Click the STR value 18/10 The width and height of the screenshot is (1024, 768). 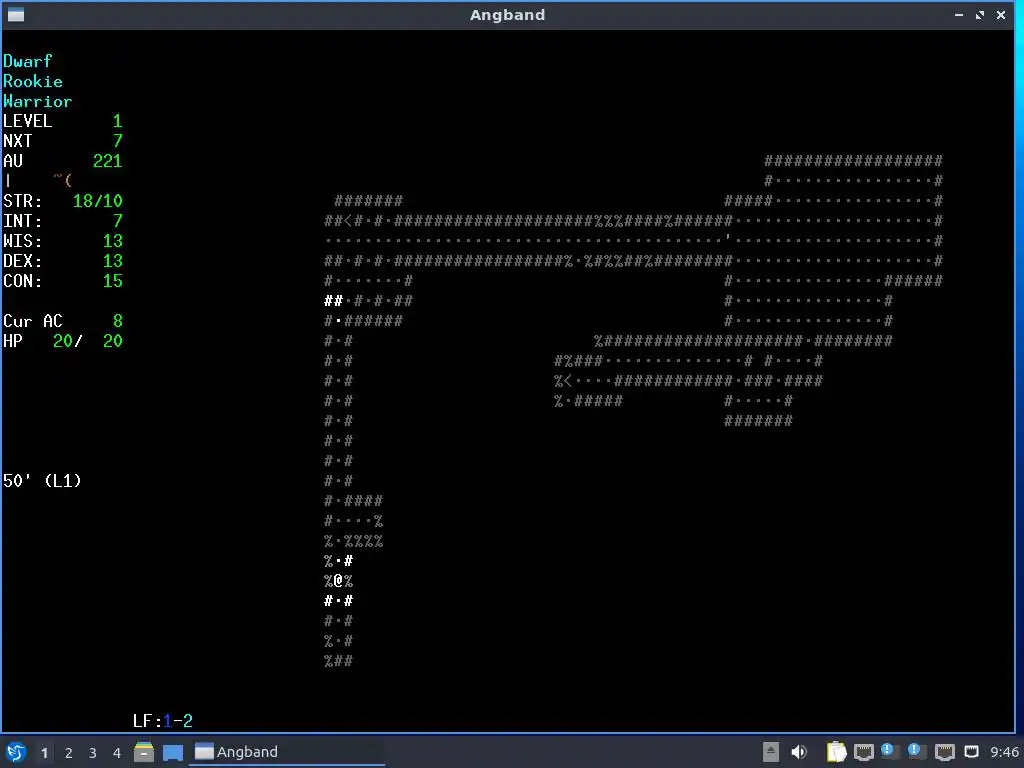click(x=98, y=201)
